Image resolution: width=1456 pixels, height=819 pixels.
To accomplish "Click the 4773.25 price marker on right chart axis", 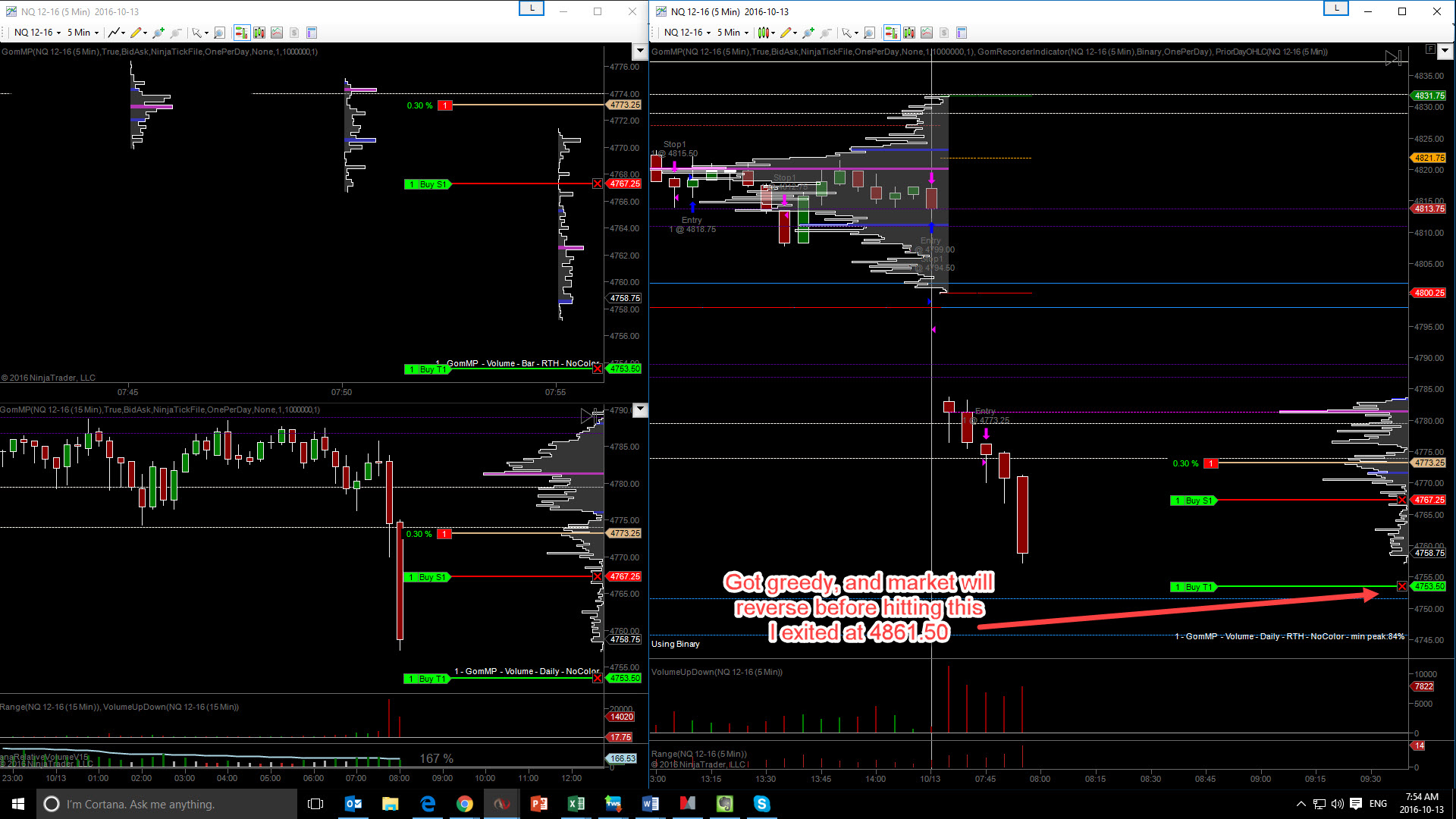I will [1429, 463].
